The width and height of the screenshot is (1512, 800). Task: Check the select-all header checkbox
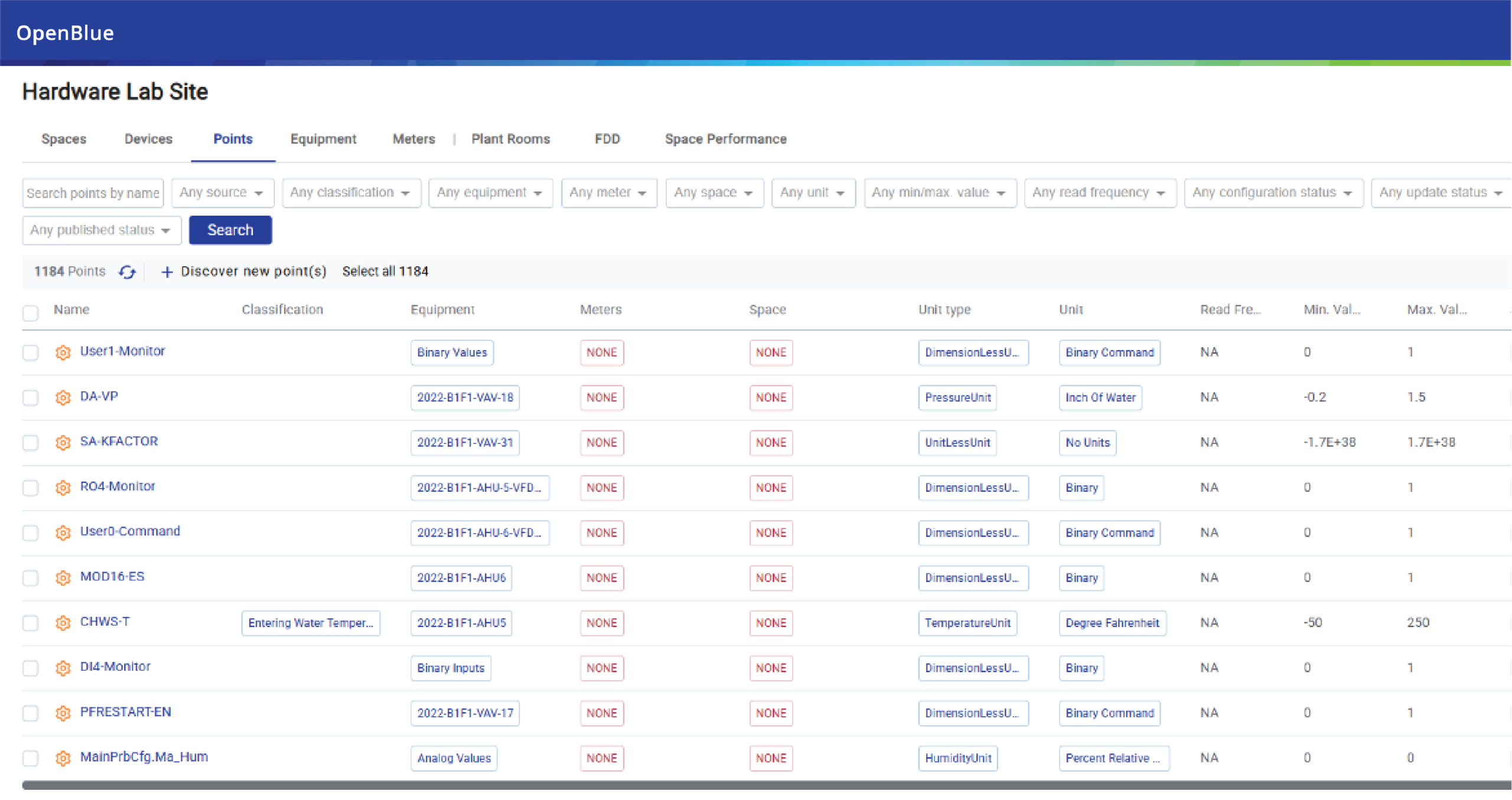31,312
